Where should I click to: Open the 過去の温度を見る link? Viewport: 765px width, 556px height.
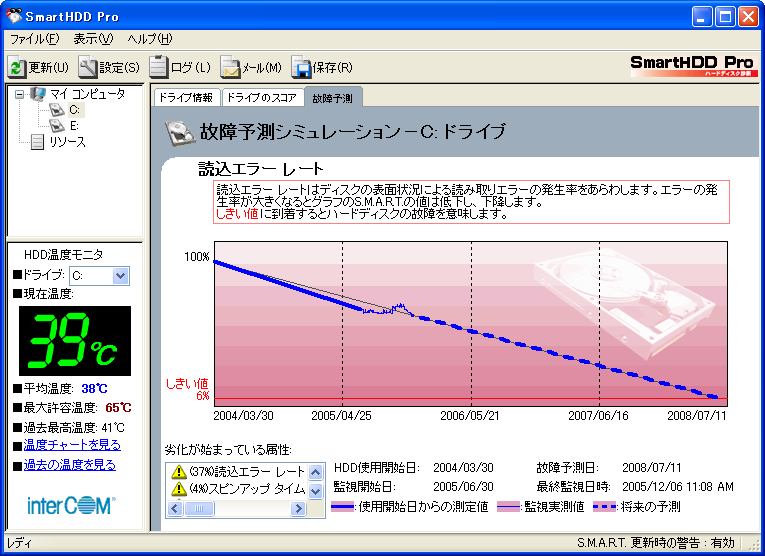click(70, 465)
